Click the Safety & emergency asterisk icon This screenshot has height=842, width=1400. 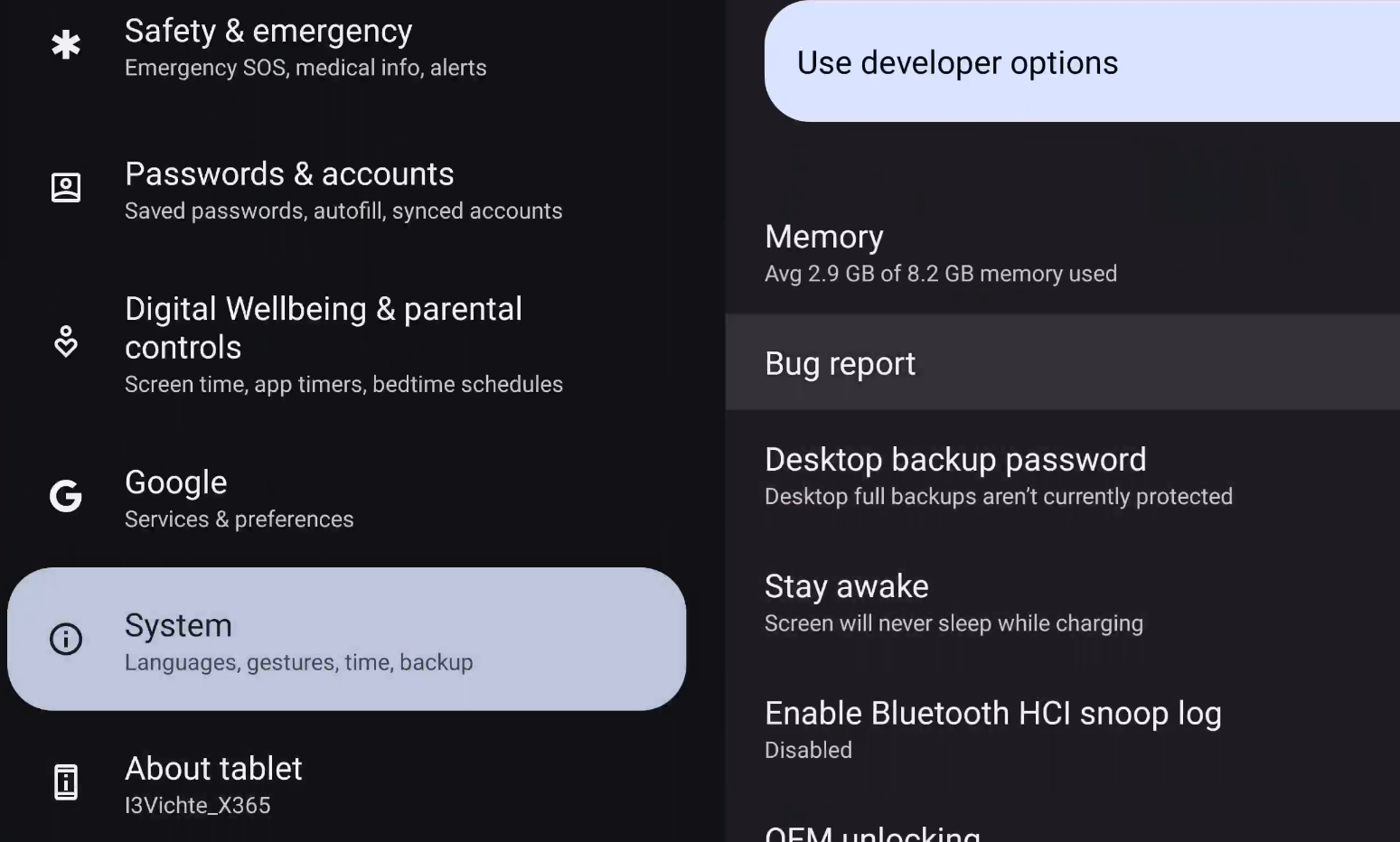click(x=66, y=45)
